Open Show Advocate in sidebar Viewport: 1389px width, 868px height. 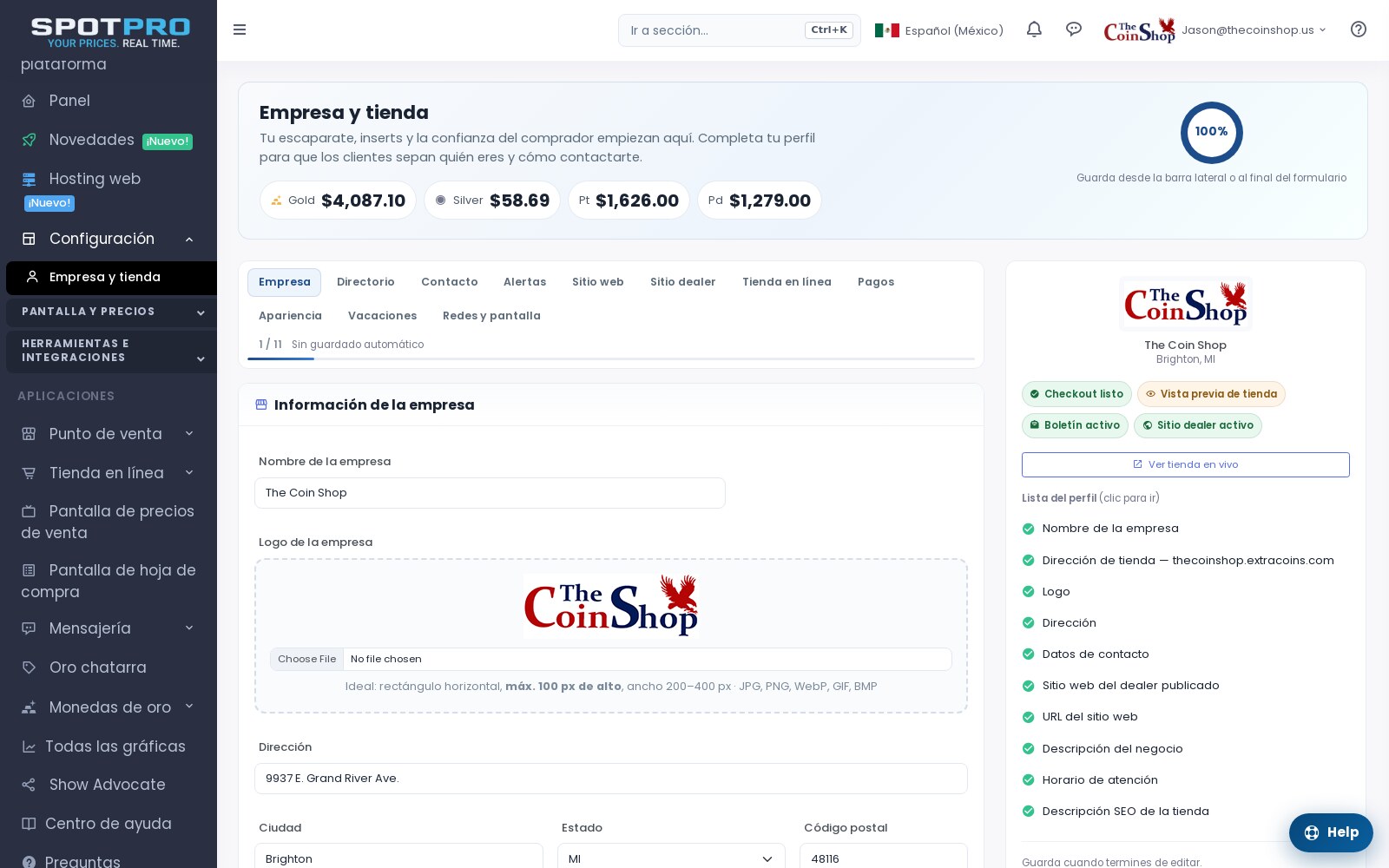[x=109, y=785]
